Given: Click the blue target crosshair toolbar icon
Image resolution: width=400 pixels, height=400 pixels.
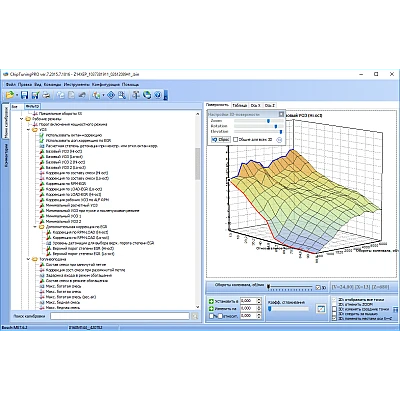Looking at the screenshot, I should click(111, 95).
